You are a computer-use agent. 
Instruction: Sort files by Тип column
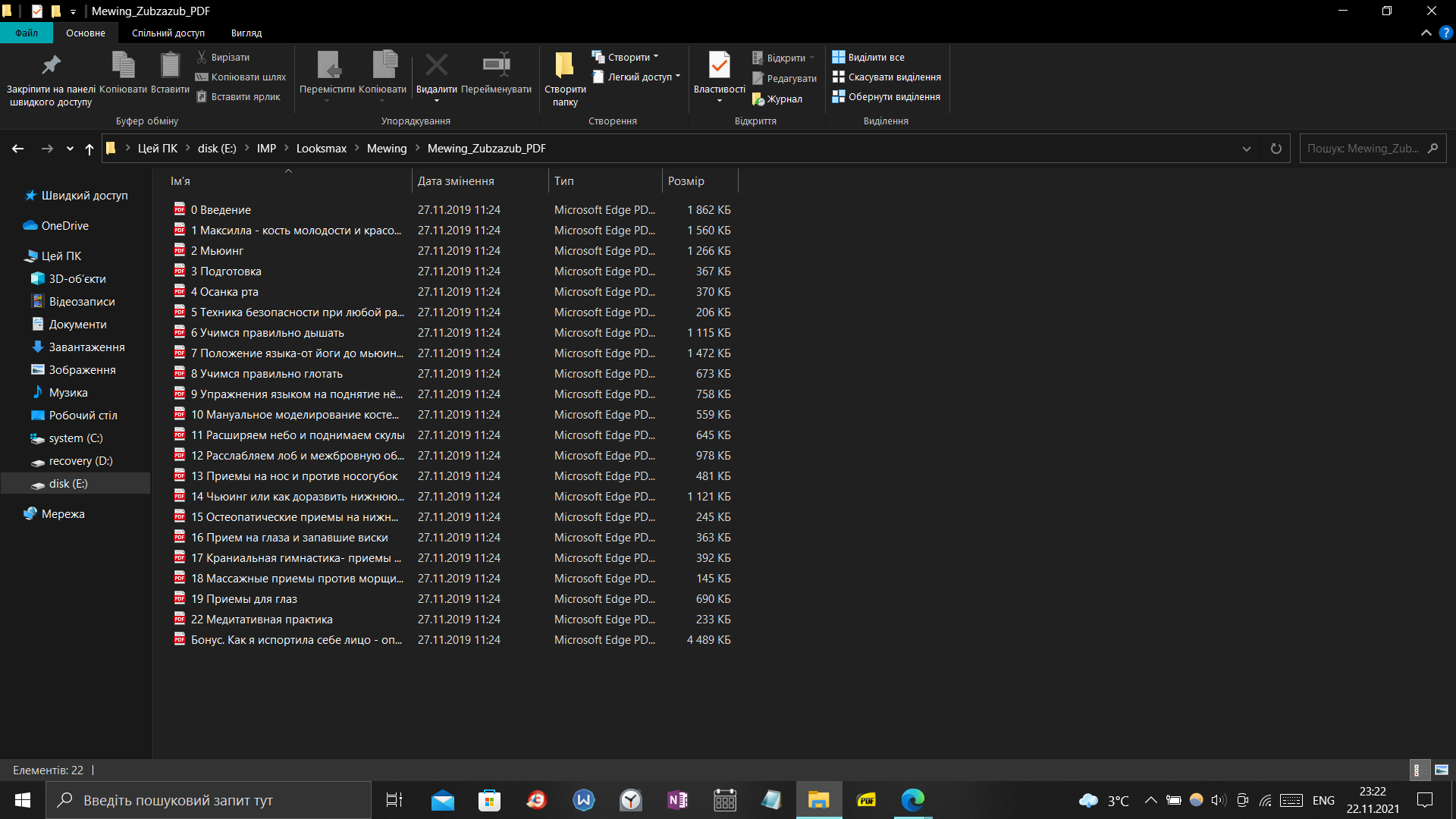605,181
